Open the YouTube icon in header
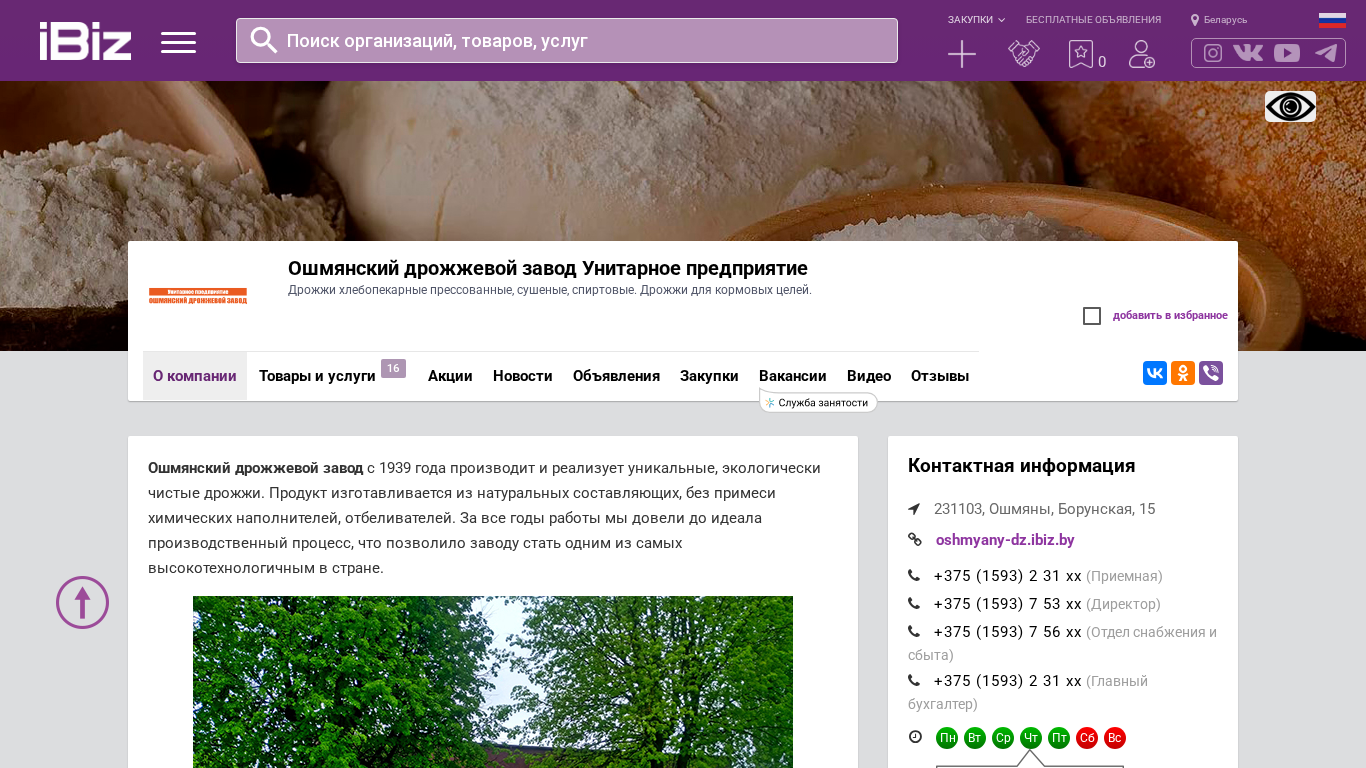 [1287, 53]
